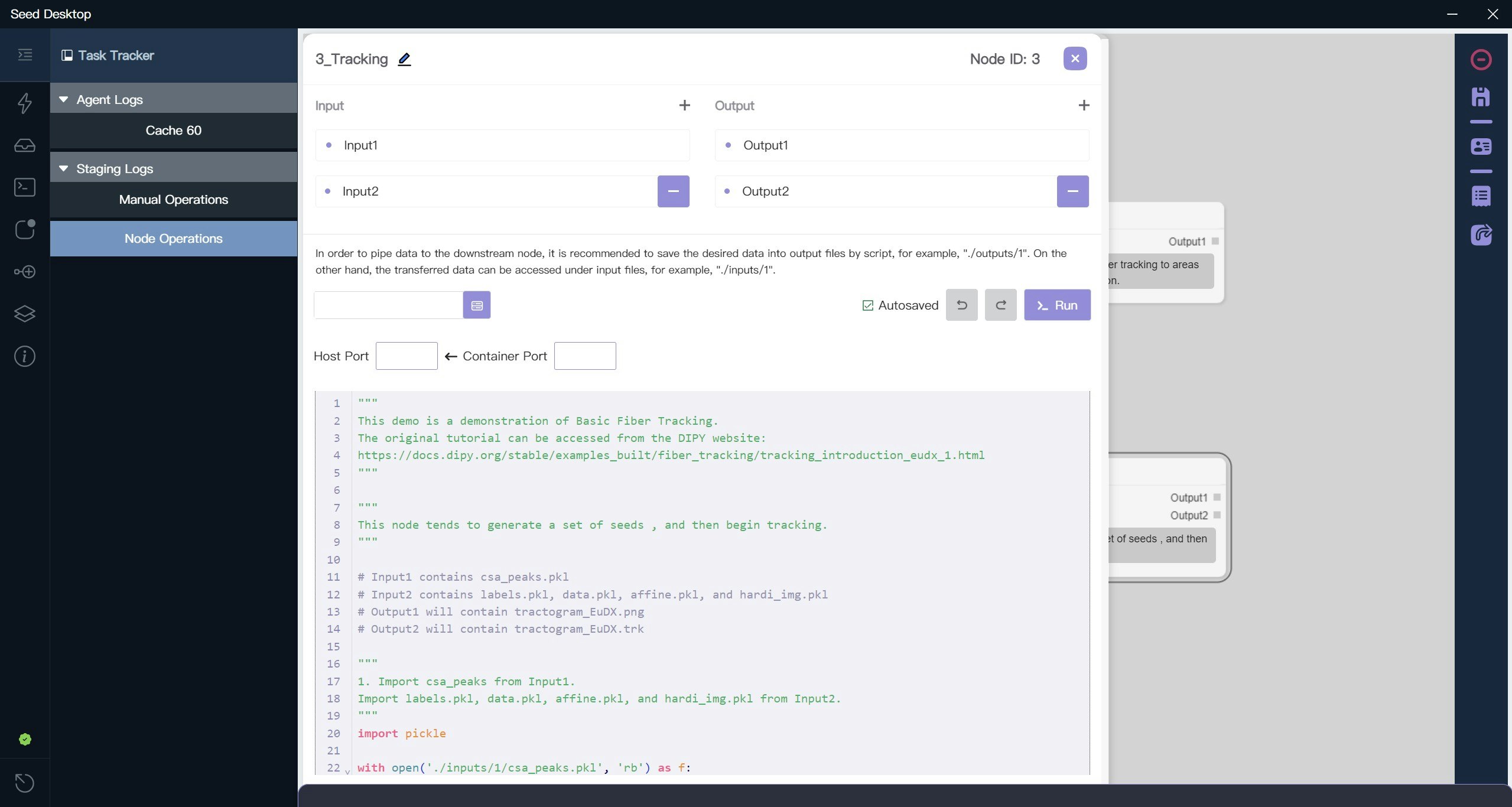Add a new Output with plus icon

pos(1084,105)
